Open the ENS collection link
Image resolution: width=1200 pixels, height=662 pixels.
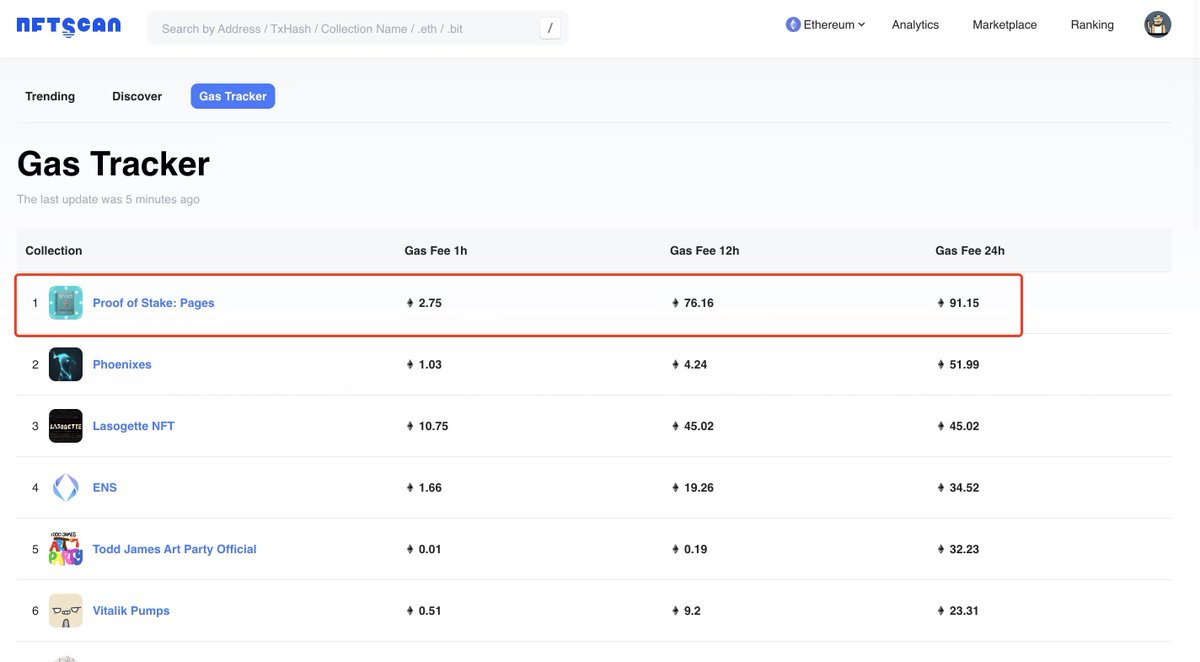pos(105,487)
